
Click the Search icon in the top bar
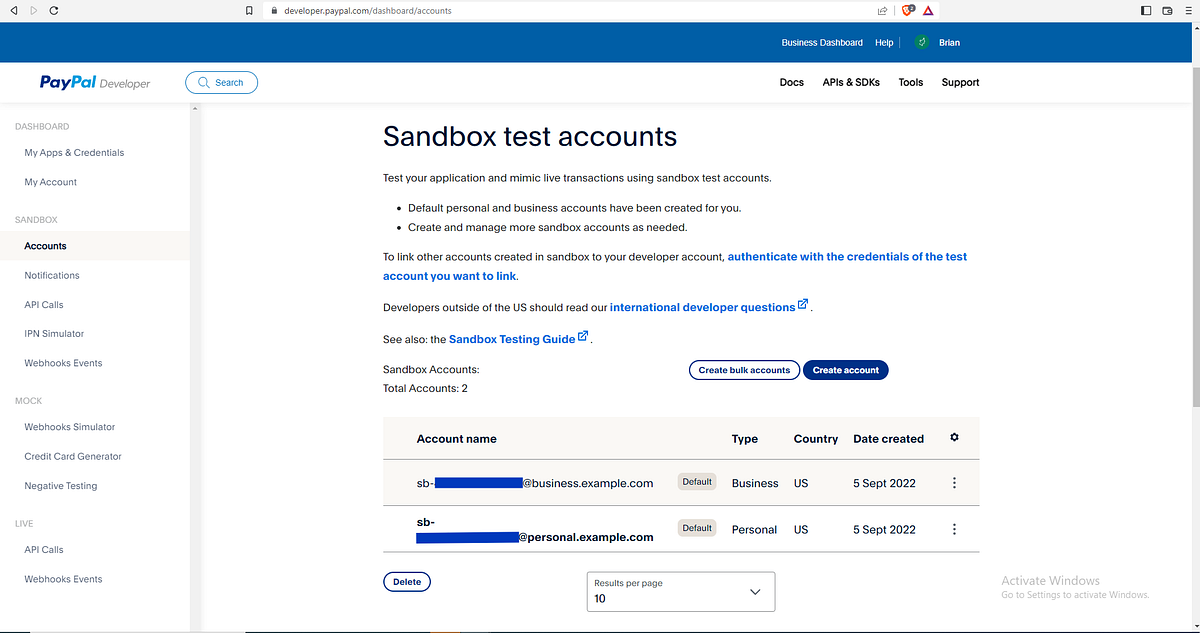(x=205, y=82)
